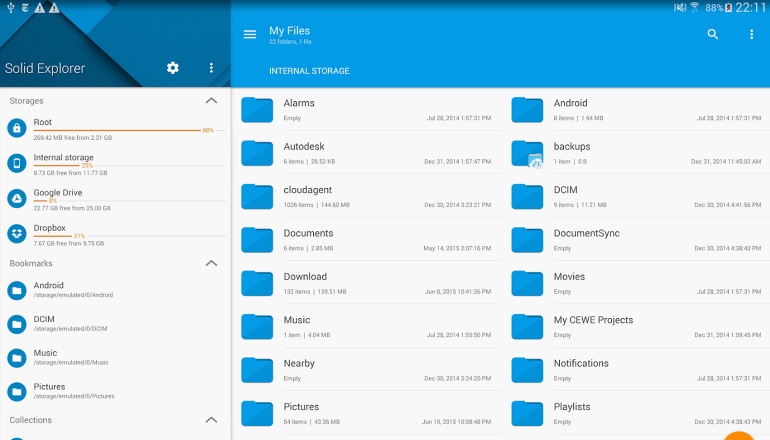Select the Pictures folder in file list
Viewport: 770px width, 440px height.
click(x=371, y=413)
